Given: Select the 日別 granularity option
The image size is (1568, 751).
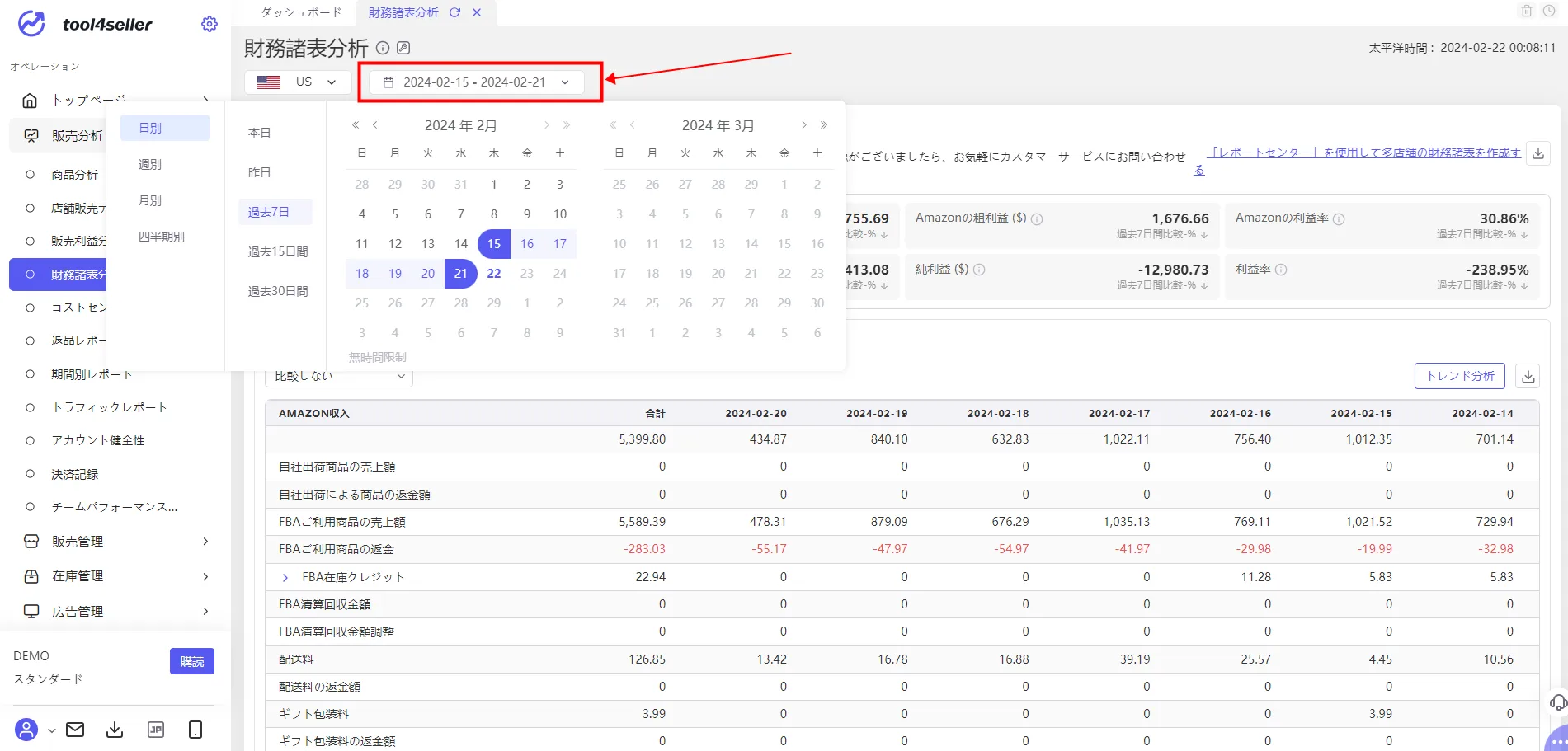Looking at the screenshot, I should pyautogui.click(x=165, y=128).
